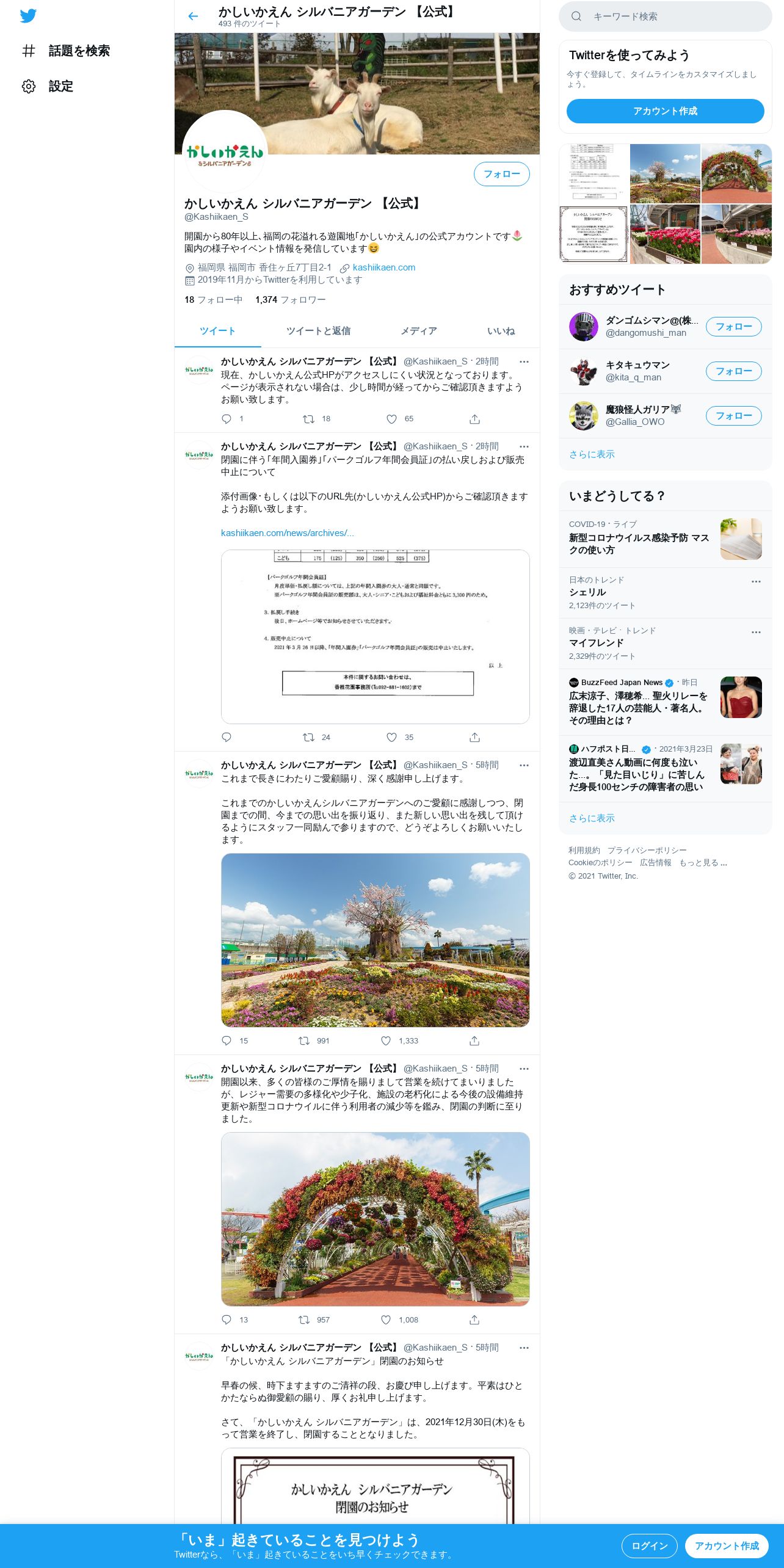Follow キタキュウマン suggested account
The height and width of the screenshot is (1568, 784).
[733, 371]
